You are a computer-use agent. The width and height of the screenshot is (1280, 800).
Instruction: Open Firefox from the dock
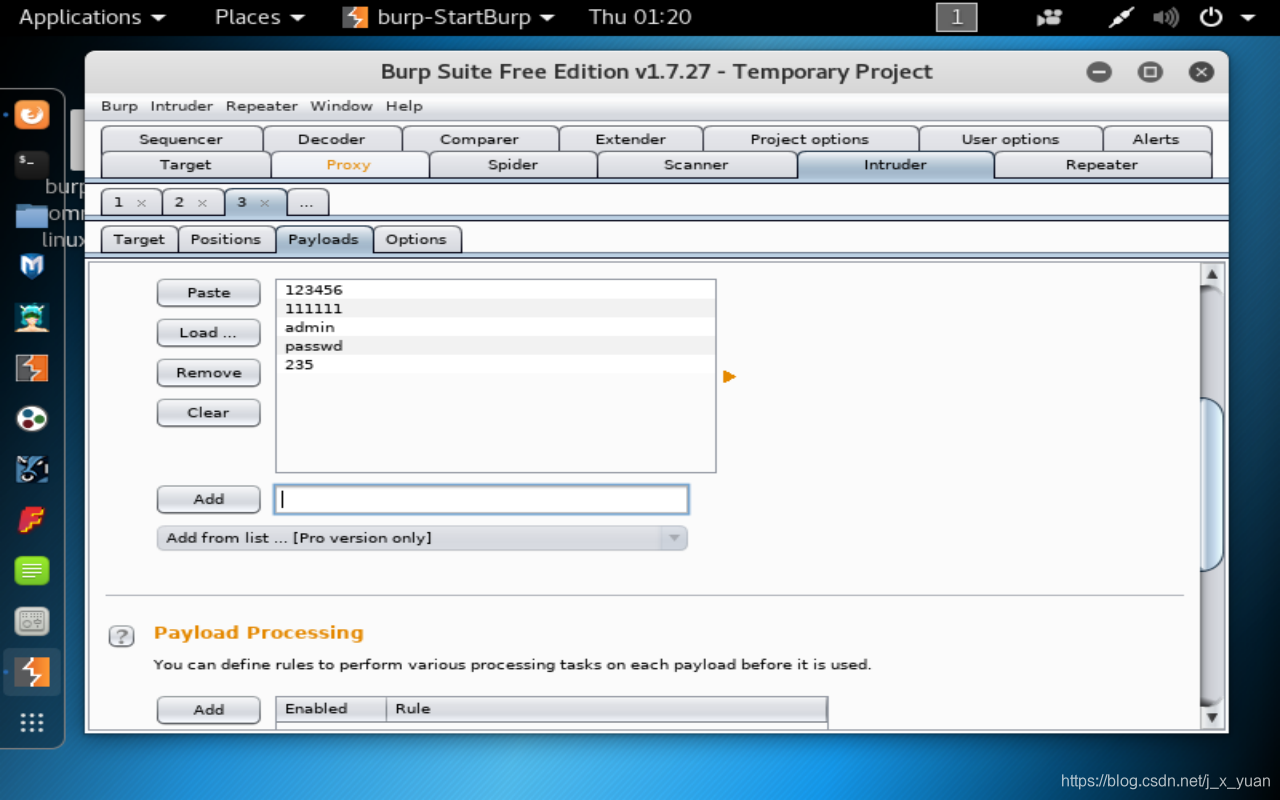[x=32, y=114]
